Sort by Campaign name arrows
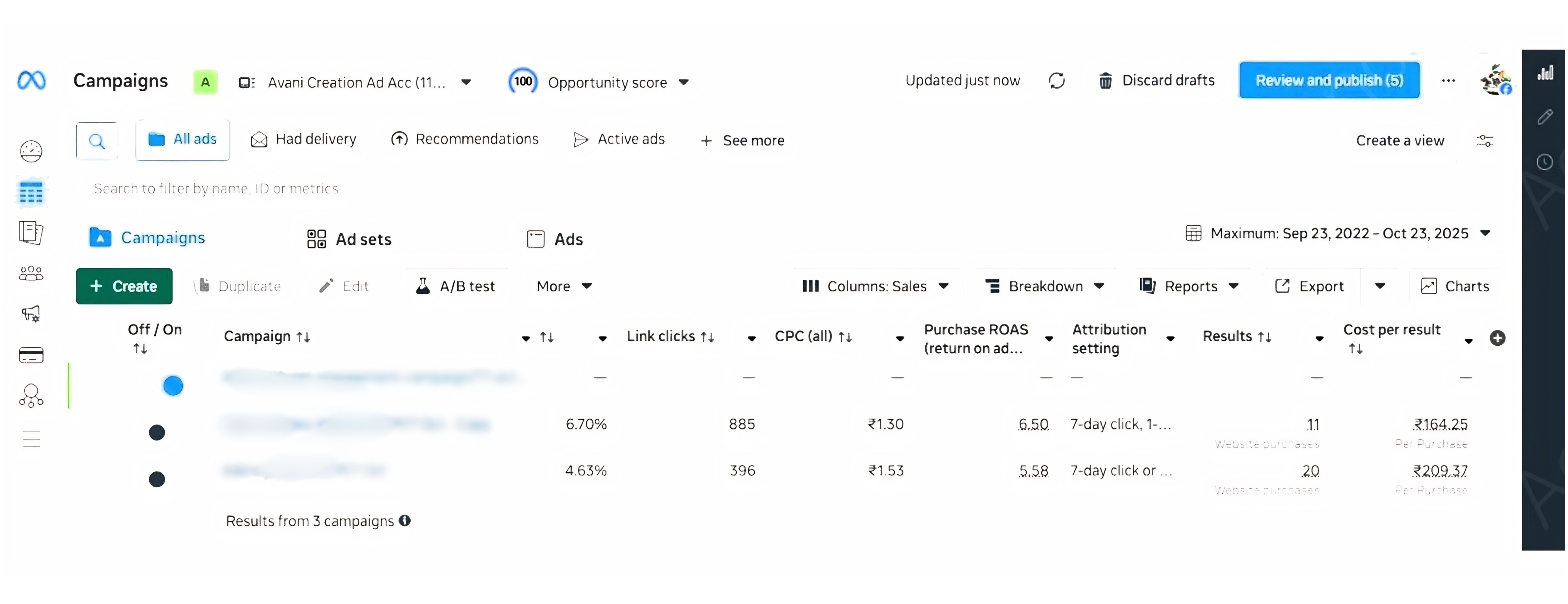1568x604 pixels. 303,337
